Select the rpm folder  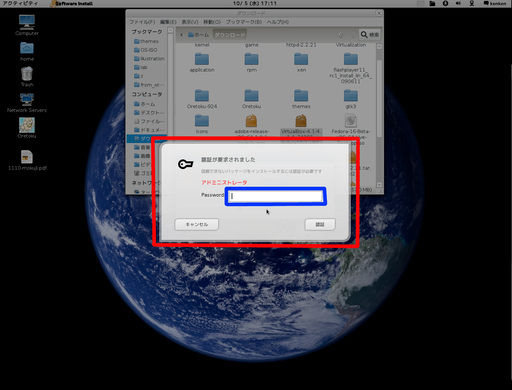pyautogui.click(x=252, y=63)
